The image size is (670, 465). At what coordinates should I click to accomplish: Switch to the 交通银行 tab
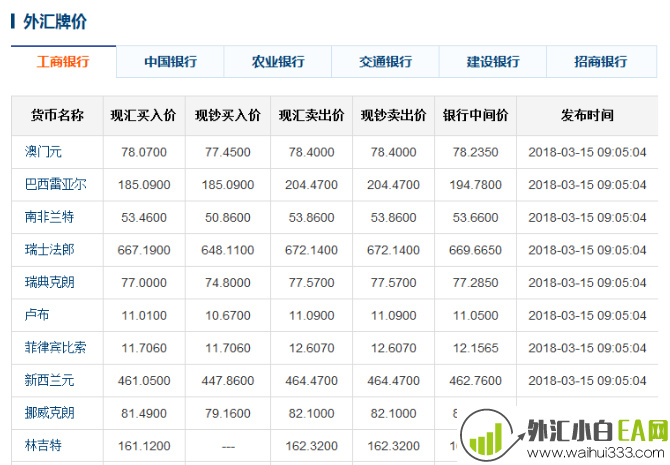[385, 62]
